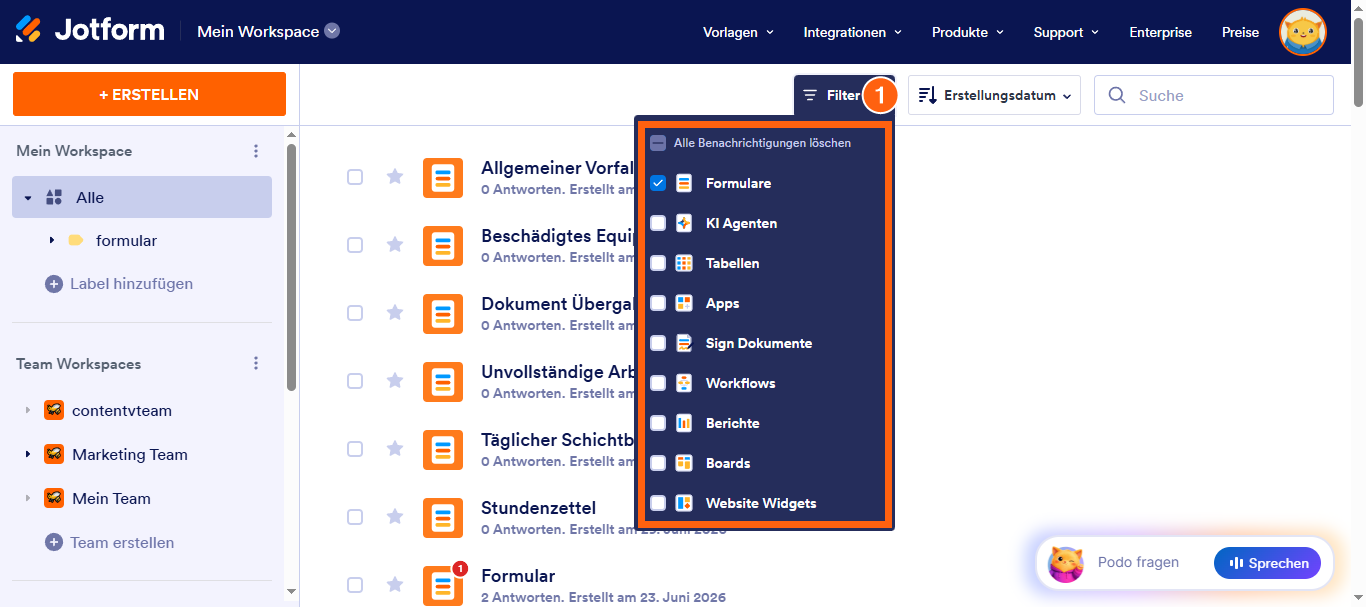Star the Unvollständige Arbeit form
Viewport: 1366px width, 607px height.
[395, 381]
